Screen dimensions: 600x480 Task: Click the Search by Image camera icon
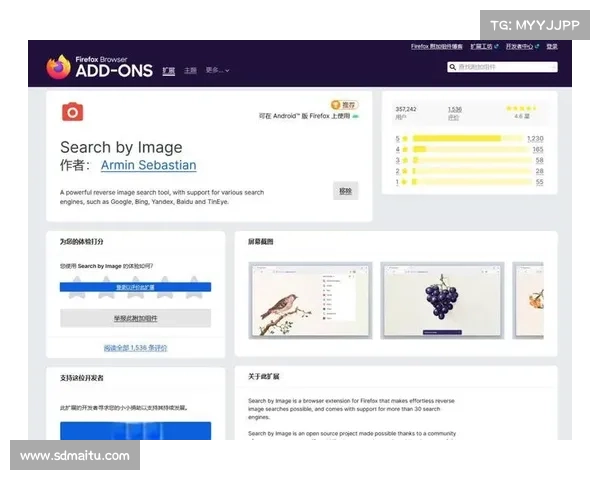click(x=72, y=111)
